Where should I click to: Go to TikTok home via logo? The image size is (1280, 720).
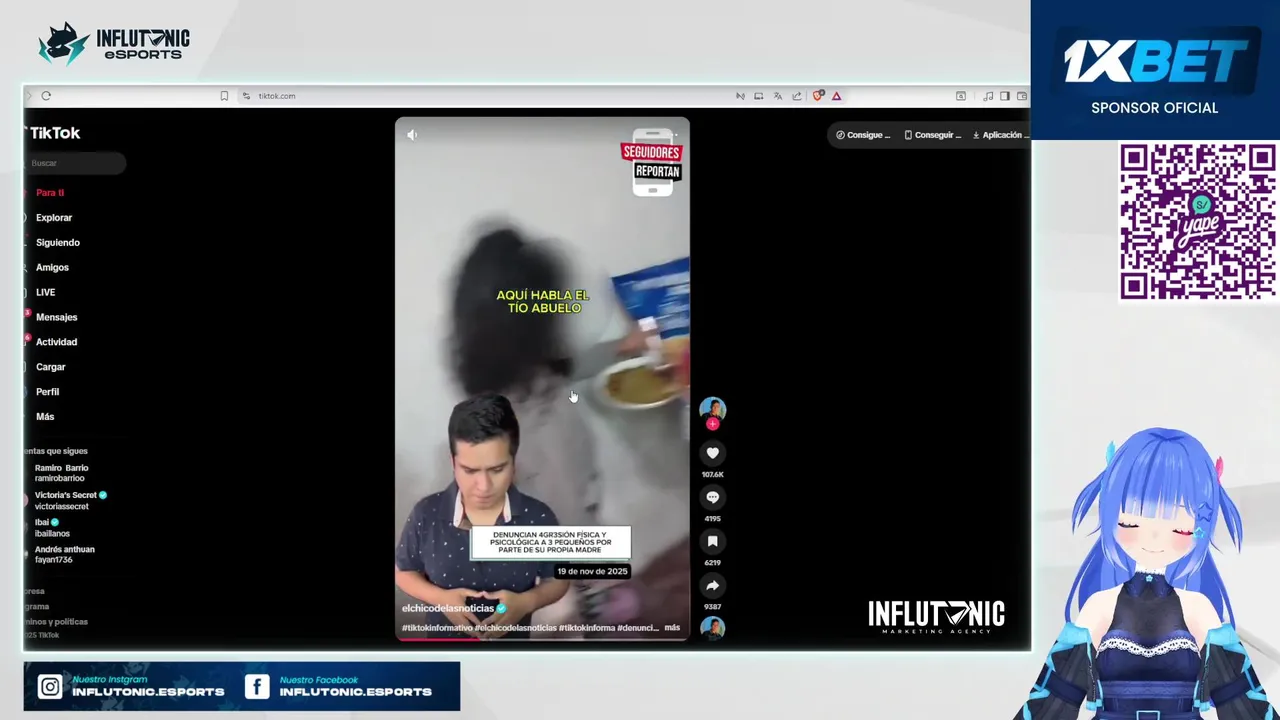coord(53,133)
